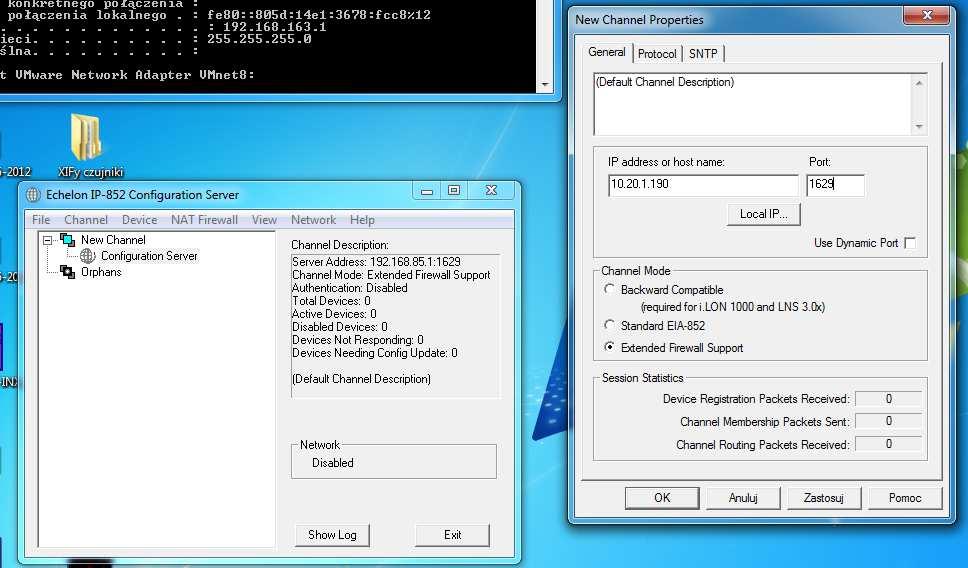Click the Anuluj button
Image resolution: width=968 pixels, height=568 pixels.
coord(743,498)
